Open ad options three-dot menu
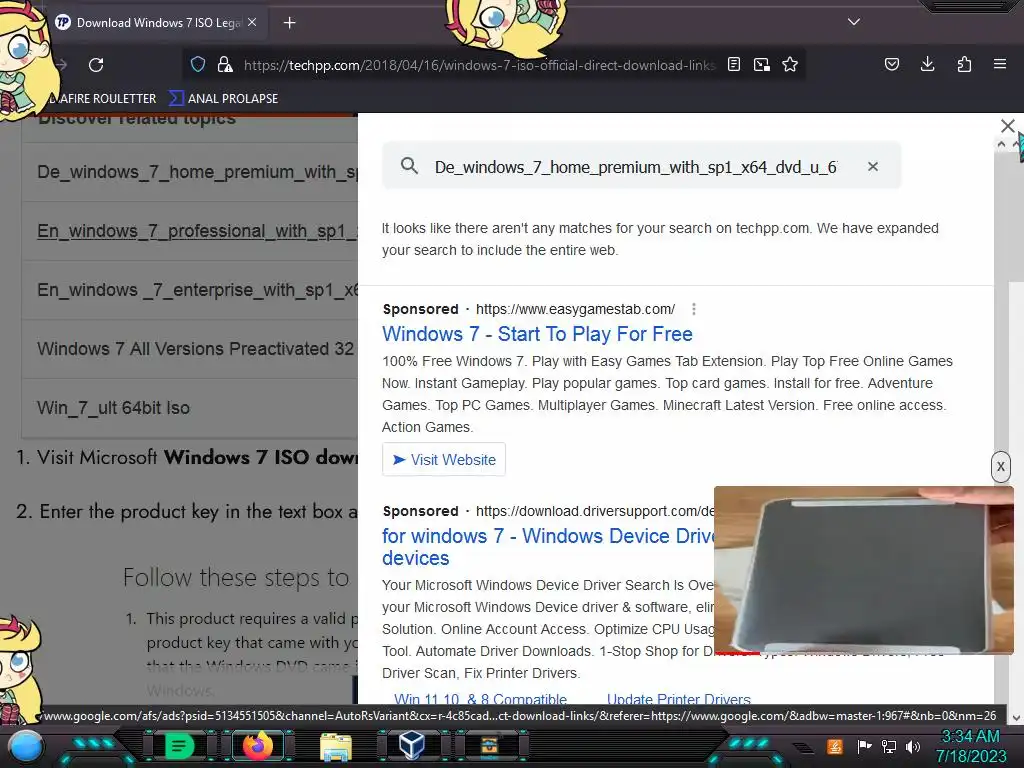1024x768 pixels. coord(694,309)
